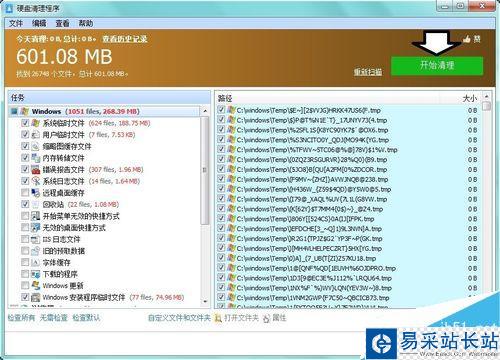Click the 错误报告文件 item icon
The height and width of the screenshot is (360, 500).
tap(36, 170)
